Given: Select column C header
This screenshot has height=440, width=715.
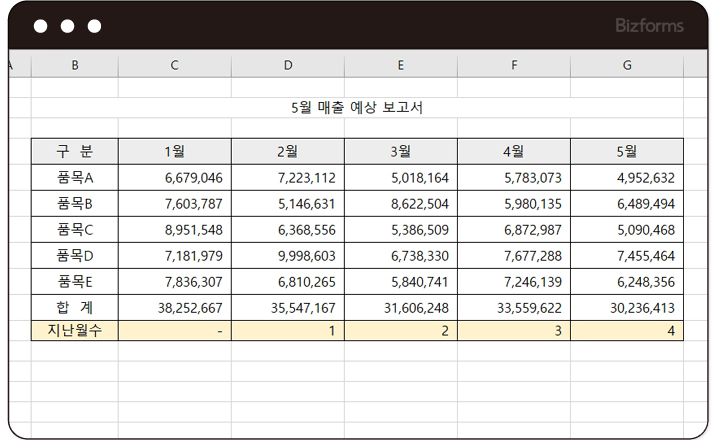Looking at the screenshot, I should coord(175,65).
